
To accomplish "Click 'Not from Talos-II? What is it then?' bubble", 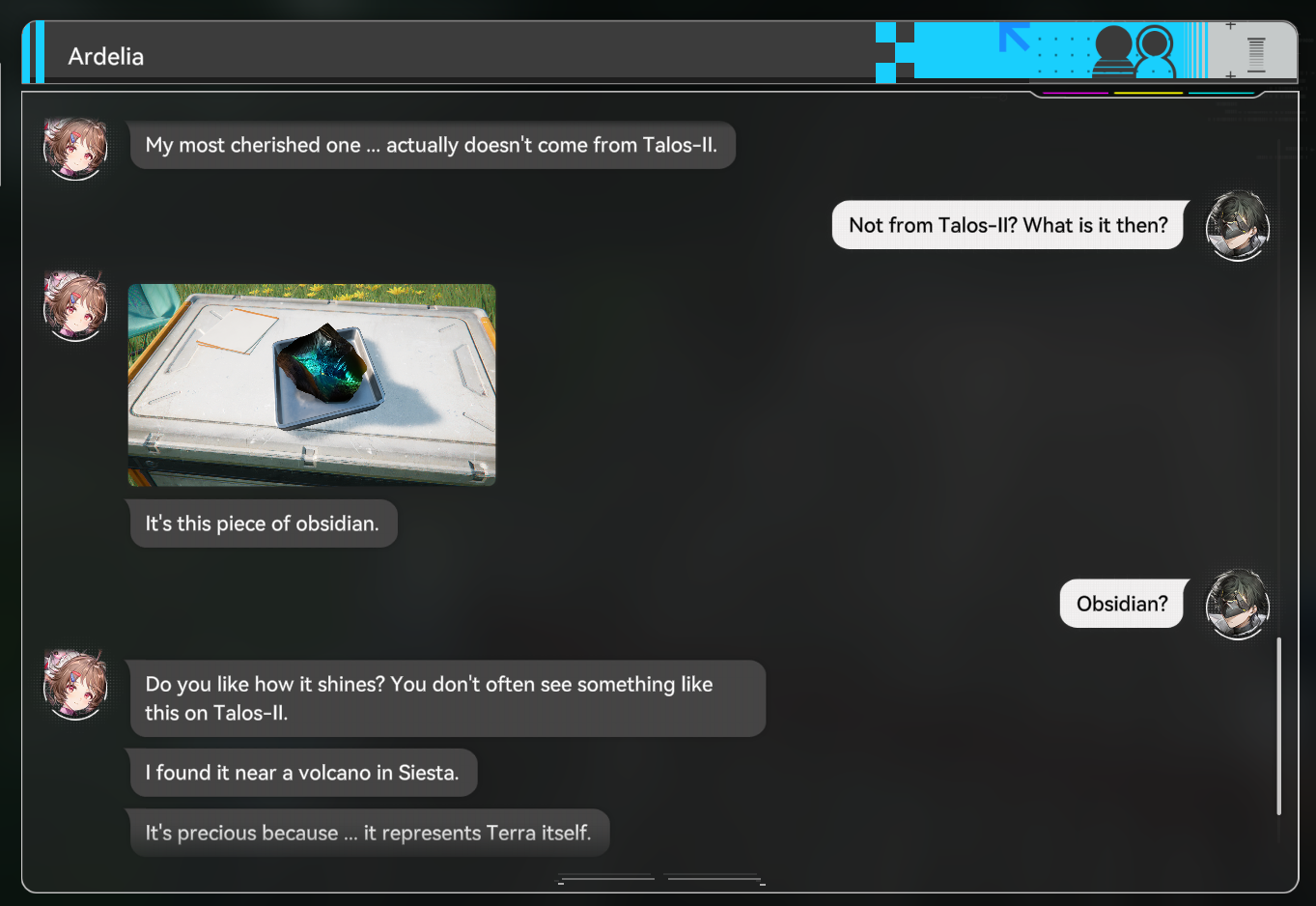I will [1008, 225].
